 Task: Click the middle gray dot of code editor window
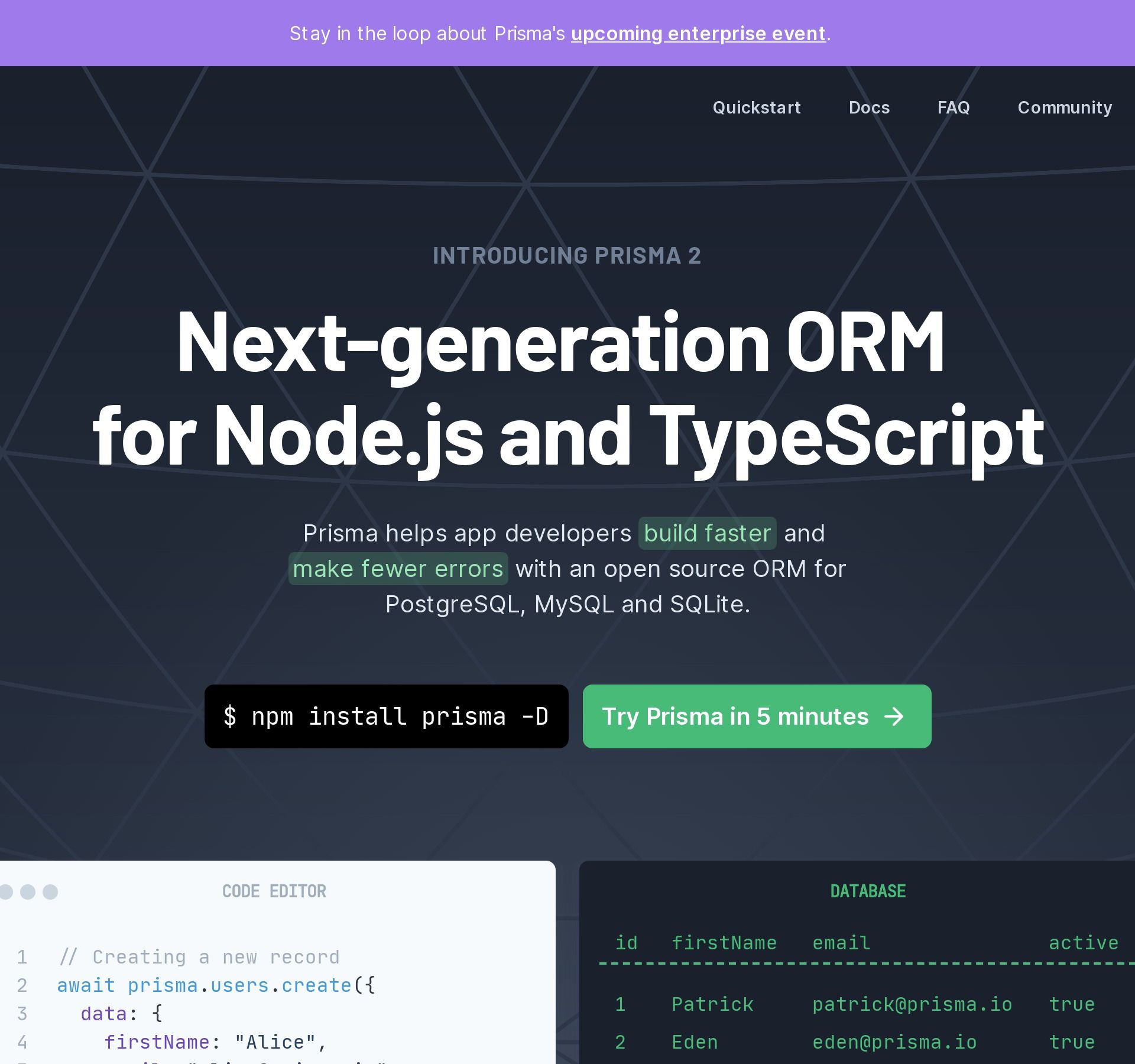[x=28, y=891]
